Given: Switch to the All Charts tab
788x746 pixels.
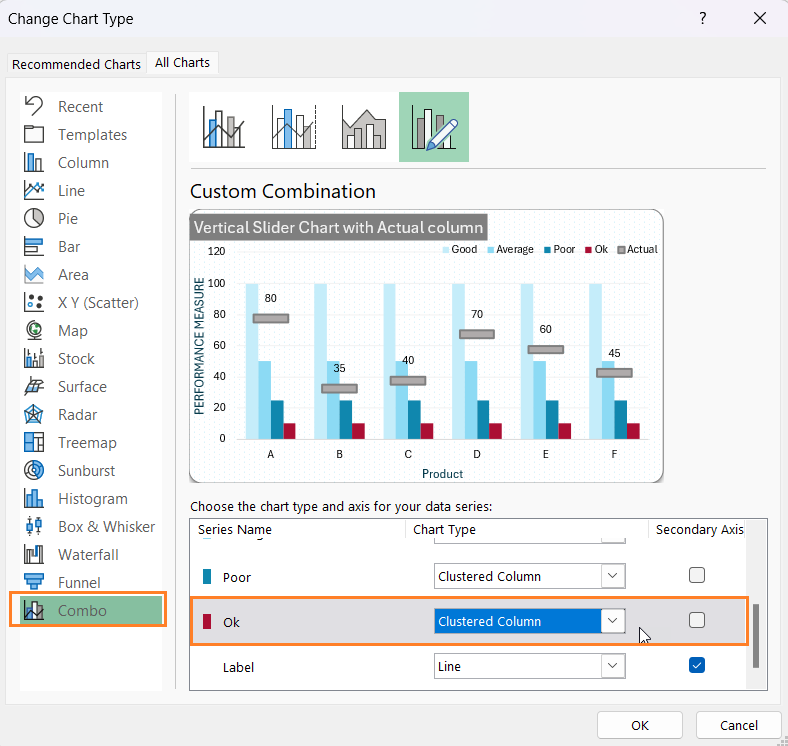Looking at the screenshot, I should [x=182, y=63].
